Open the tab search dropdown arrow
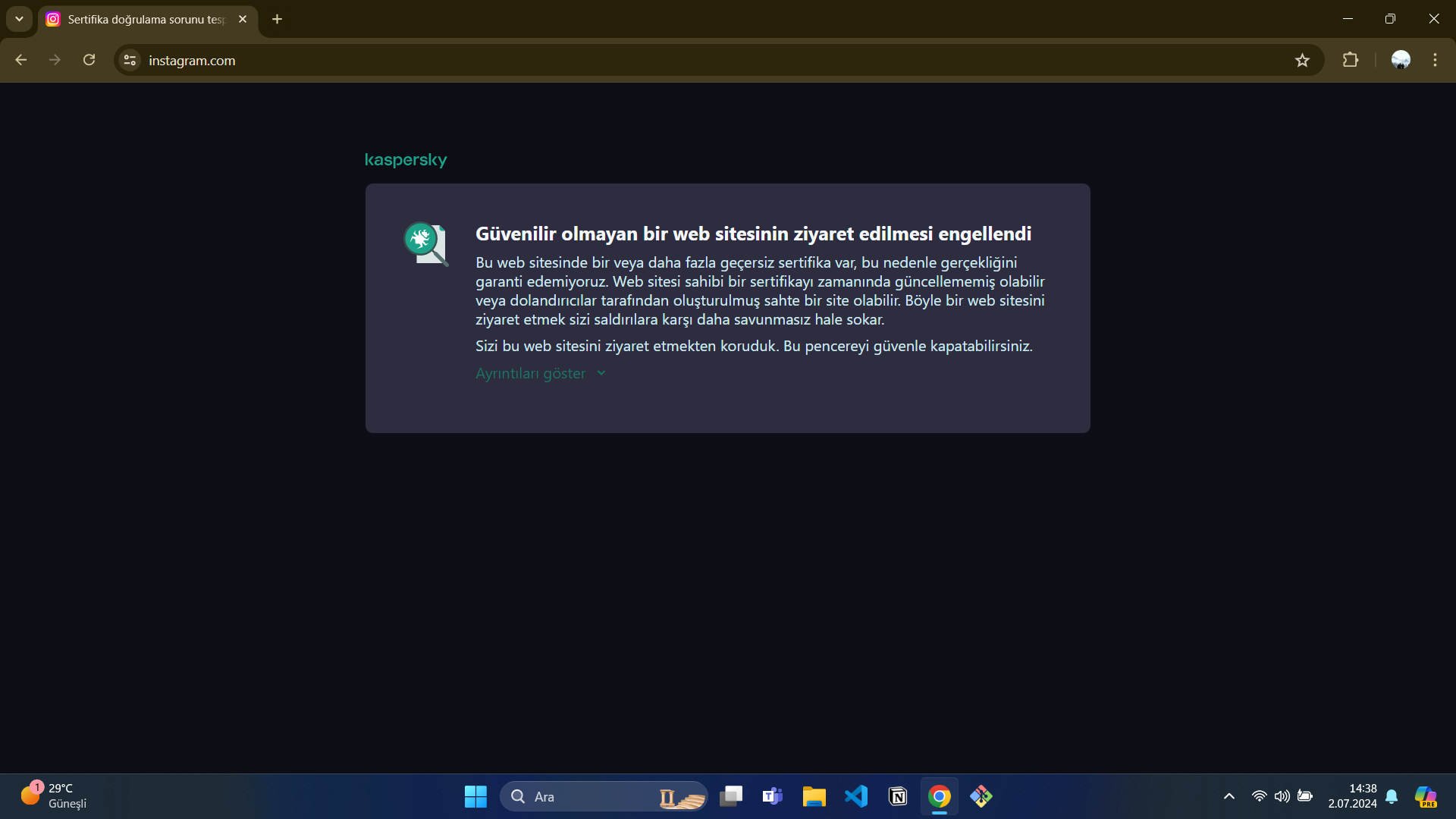1456x819 pixels. coord(19,19)
